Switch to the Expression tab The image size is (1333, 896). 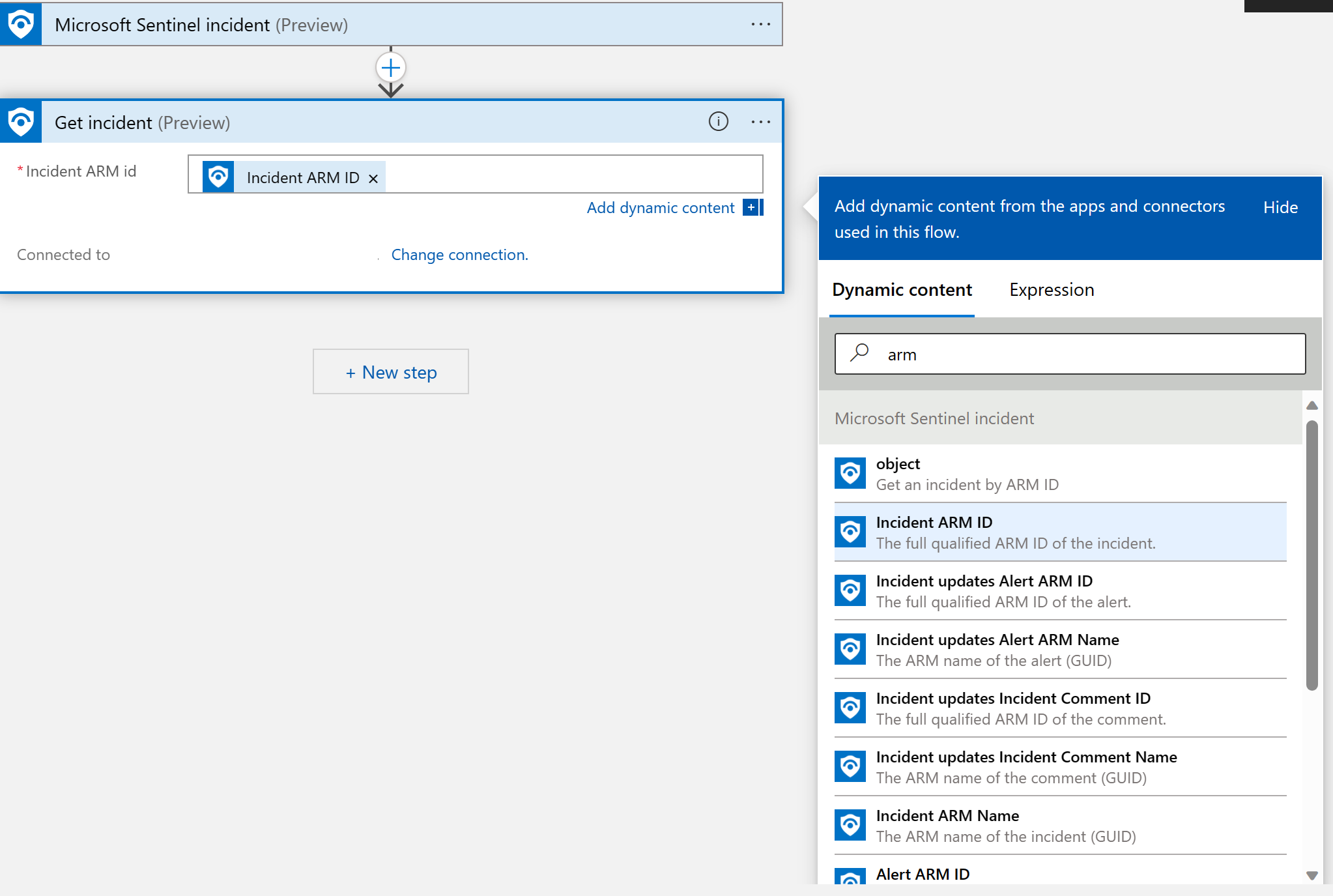(x=1052, y=290)
